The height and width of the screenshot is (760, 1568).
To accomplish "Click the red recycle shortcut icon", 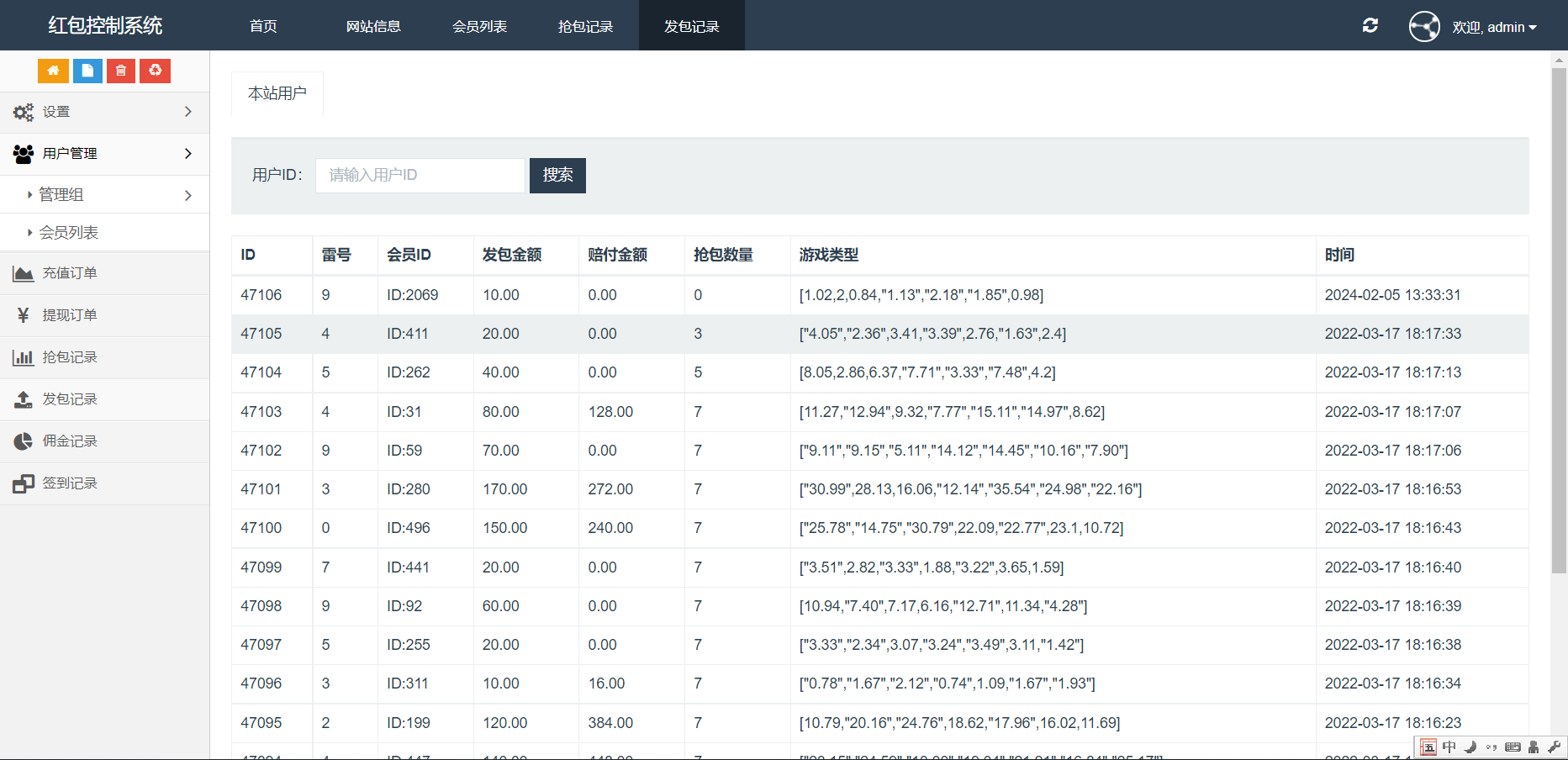I will (156, 71).
